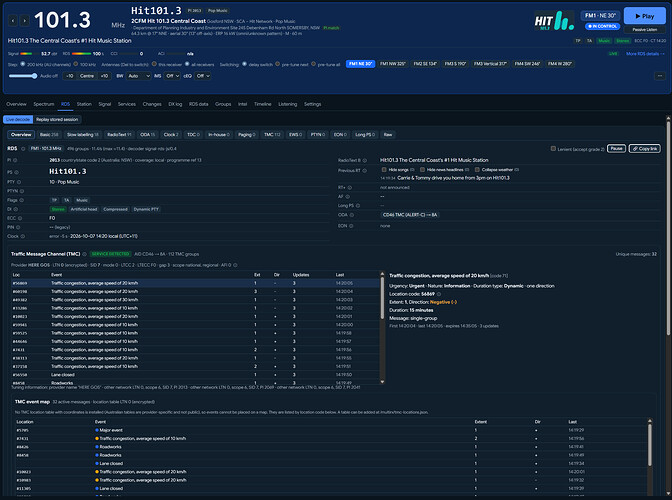Click the Centre tuning button
672x500 pixels.
pos(87,76)
